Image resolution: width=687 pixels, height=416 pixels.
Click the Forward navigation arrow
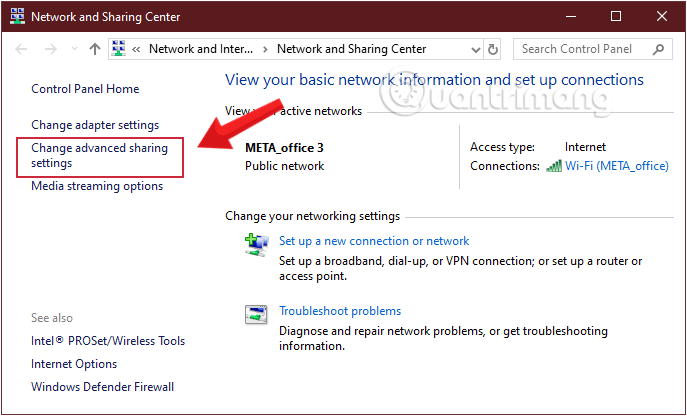tap(50, 48)
